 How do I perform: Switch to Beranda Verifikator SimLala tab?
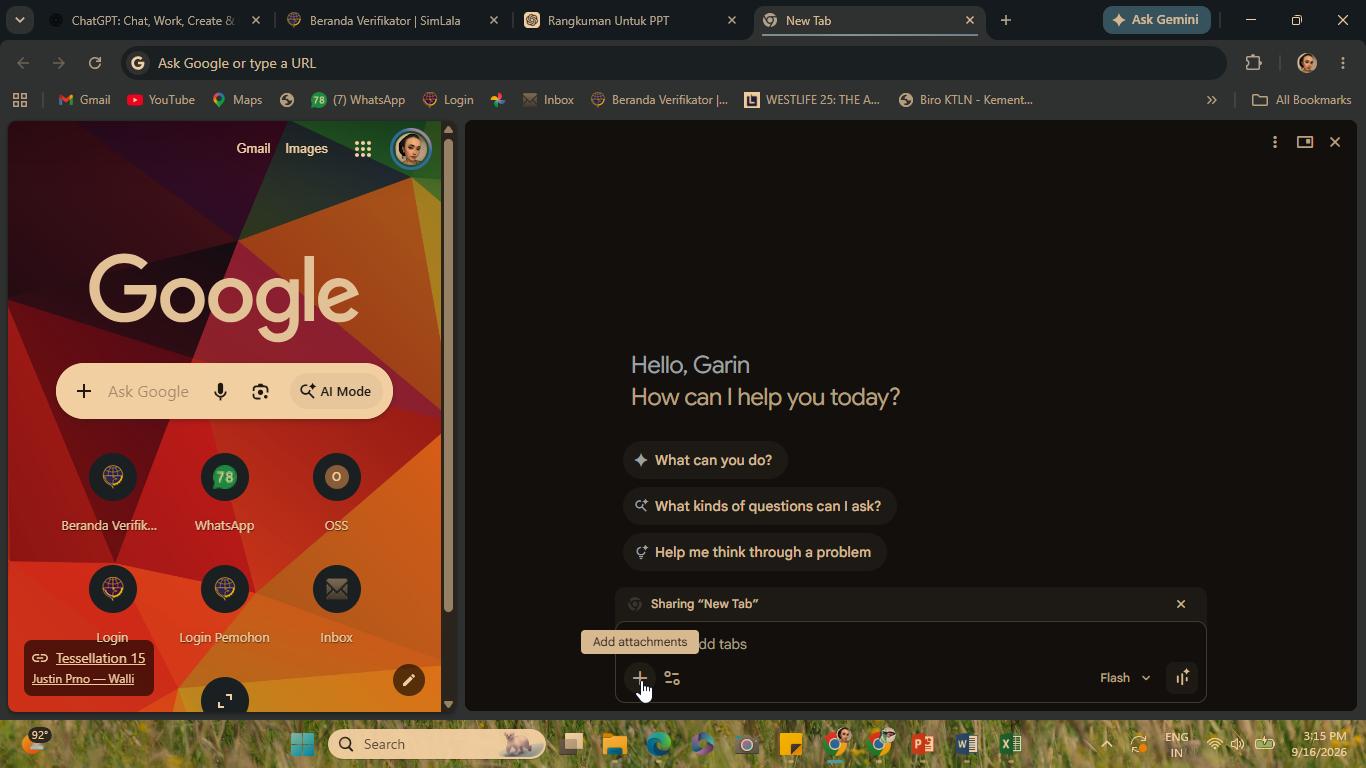(392, 20)
